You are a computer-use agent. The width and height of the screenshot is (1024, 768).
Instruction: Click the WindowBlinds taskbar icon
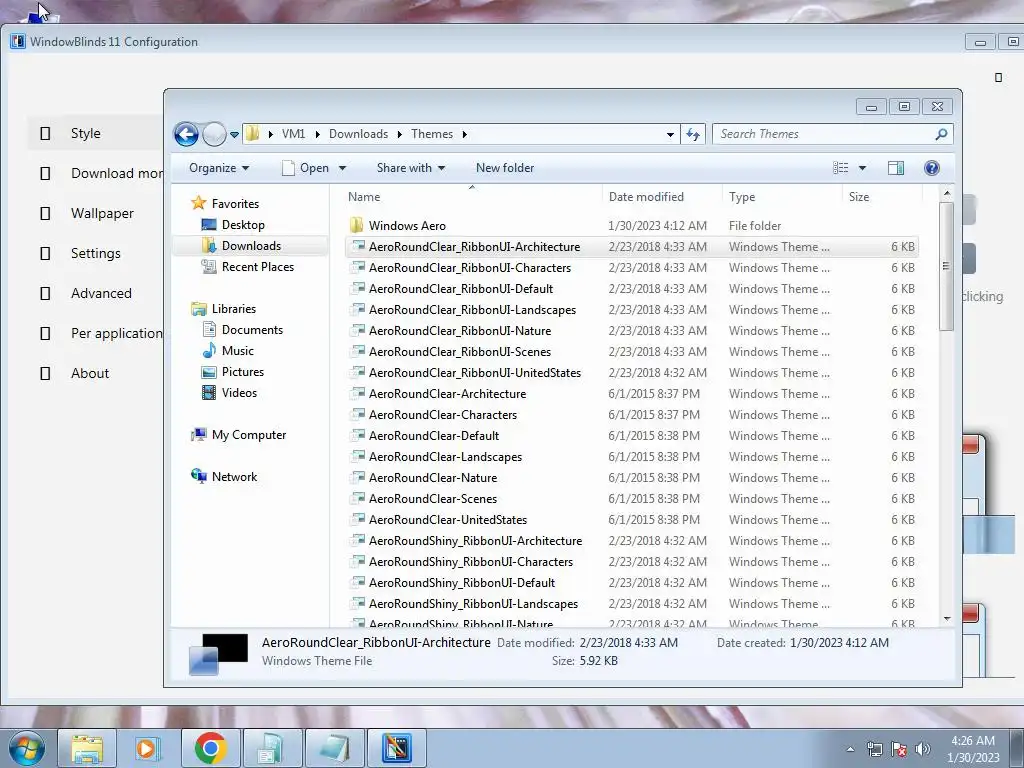pyautogui.click(x=396, y=748)
